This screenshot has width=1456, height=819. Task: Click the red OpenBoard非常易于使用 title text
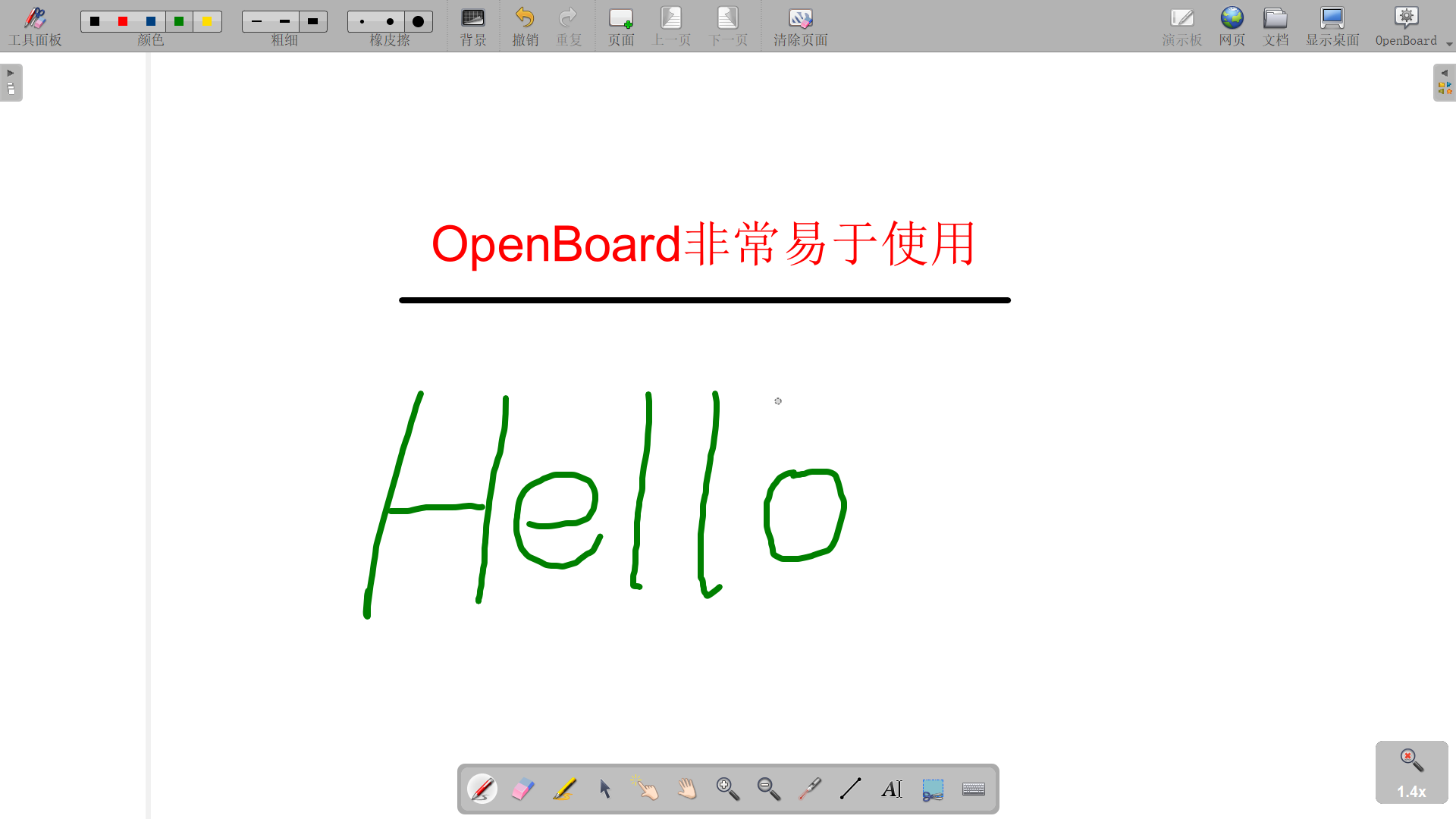click(x=704, y=244)
